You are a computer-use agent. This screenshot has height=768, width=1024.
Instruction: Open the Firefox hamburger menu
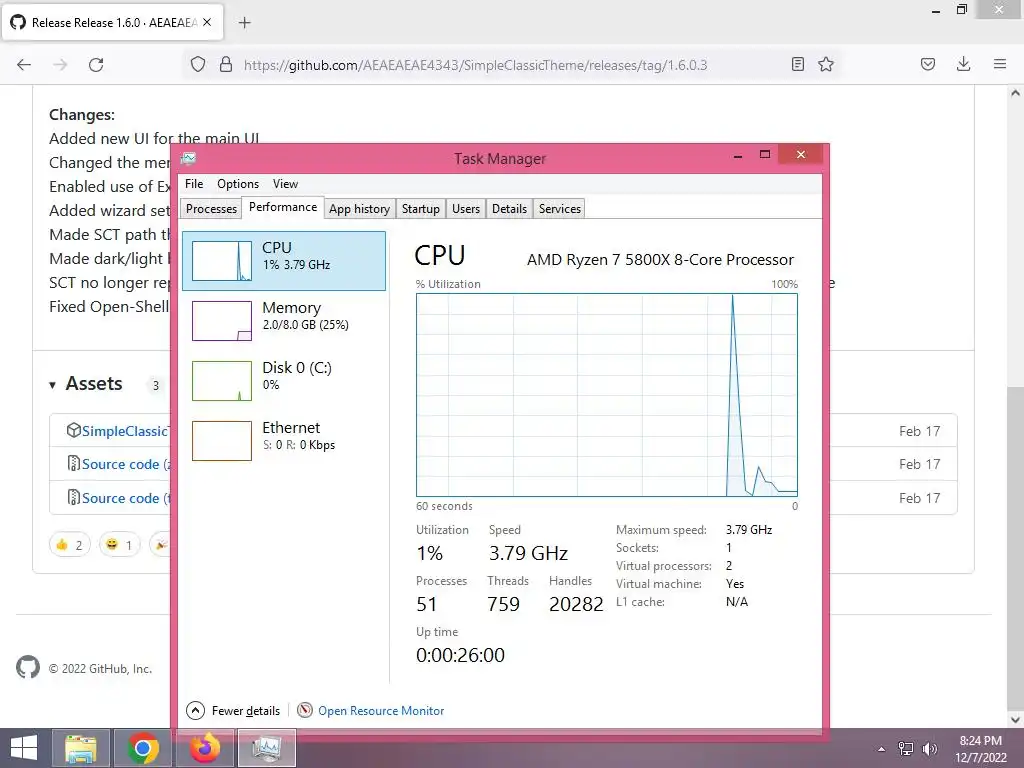click(1000, 64)
